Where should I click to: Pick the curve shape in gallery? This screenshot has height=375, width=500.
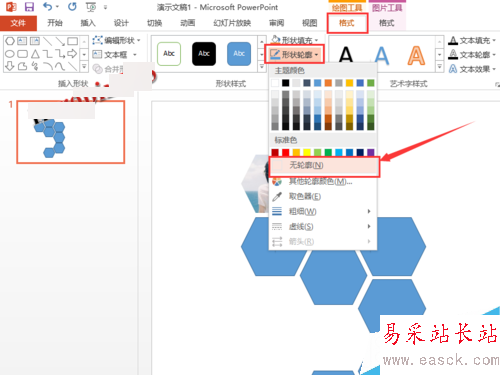click(60, 66)
